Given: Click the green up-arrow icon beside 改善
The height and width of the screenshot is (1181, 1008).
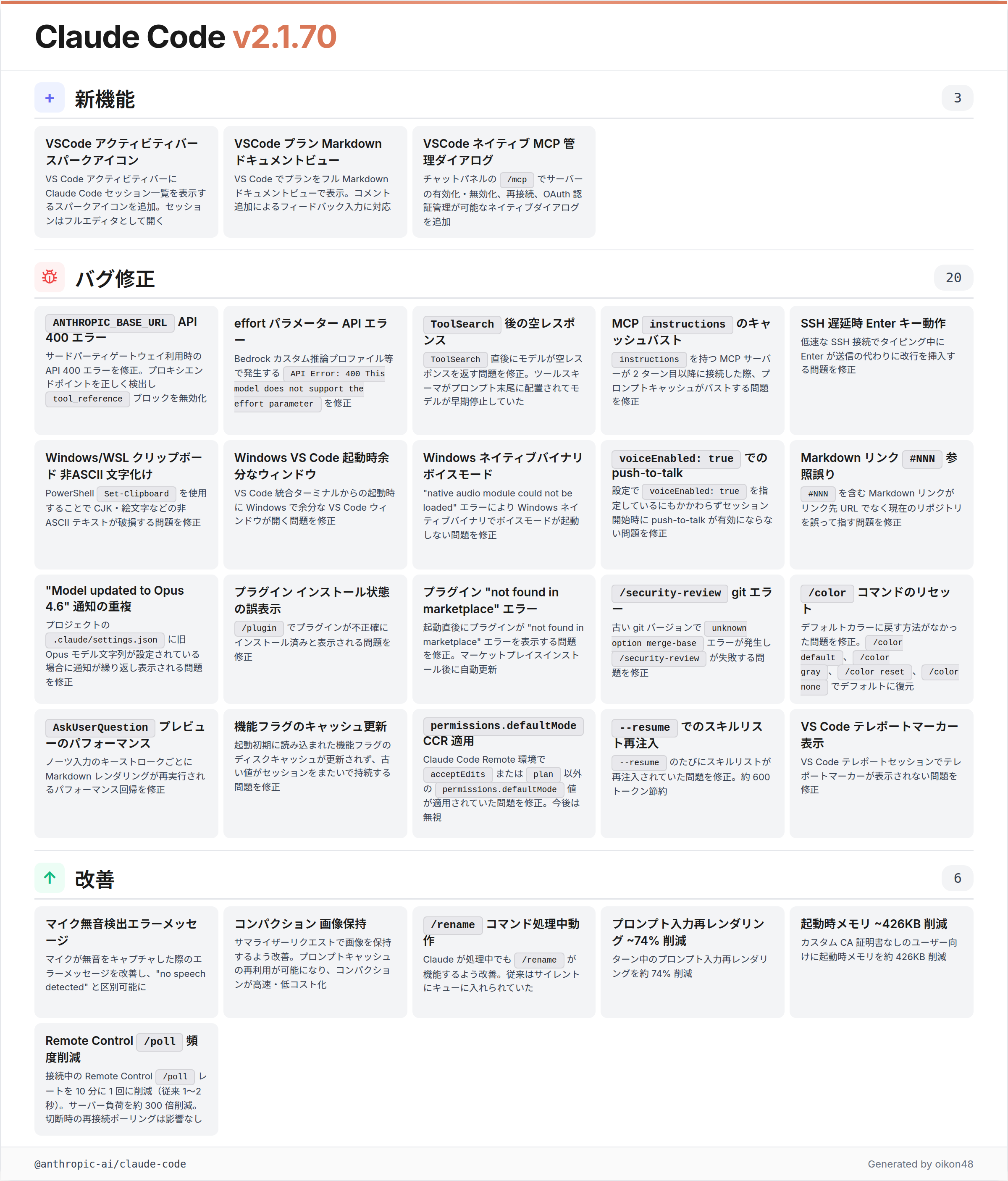Looking at the screenshot, I should pos(50,878).
